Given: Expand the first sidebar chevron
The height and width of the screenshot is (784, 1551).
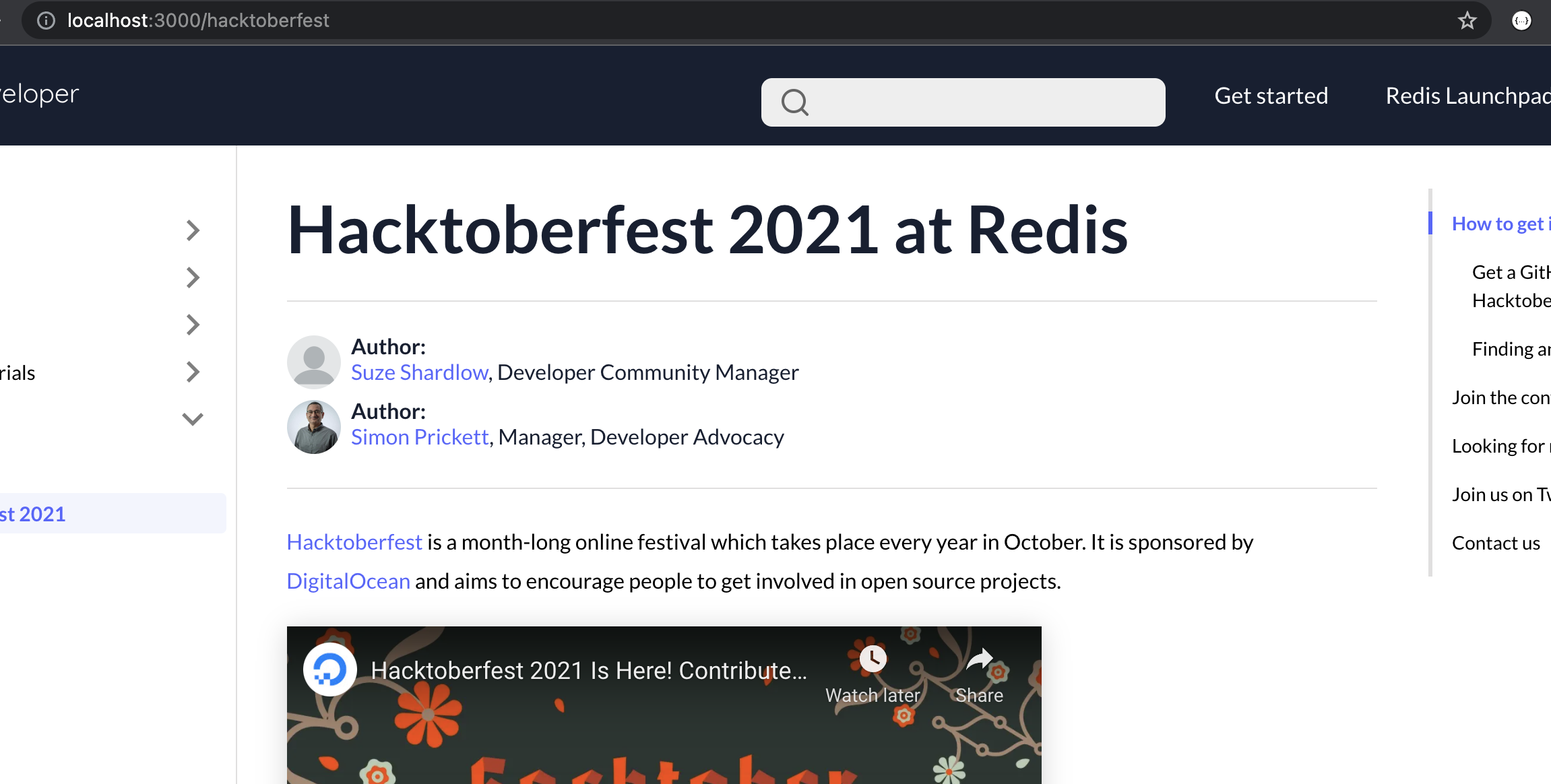Looking at the screenshot, I should click(x=193, y=230).
